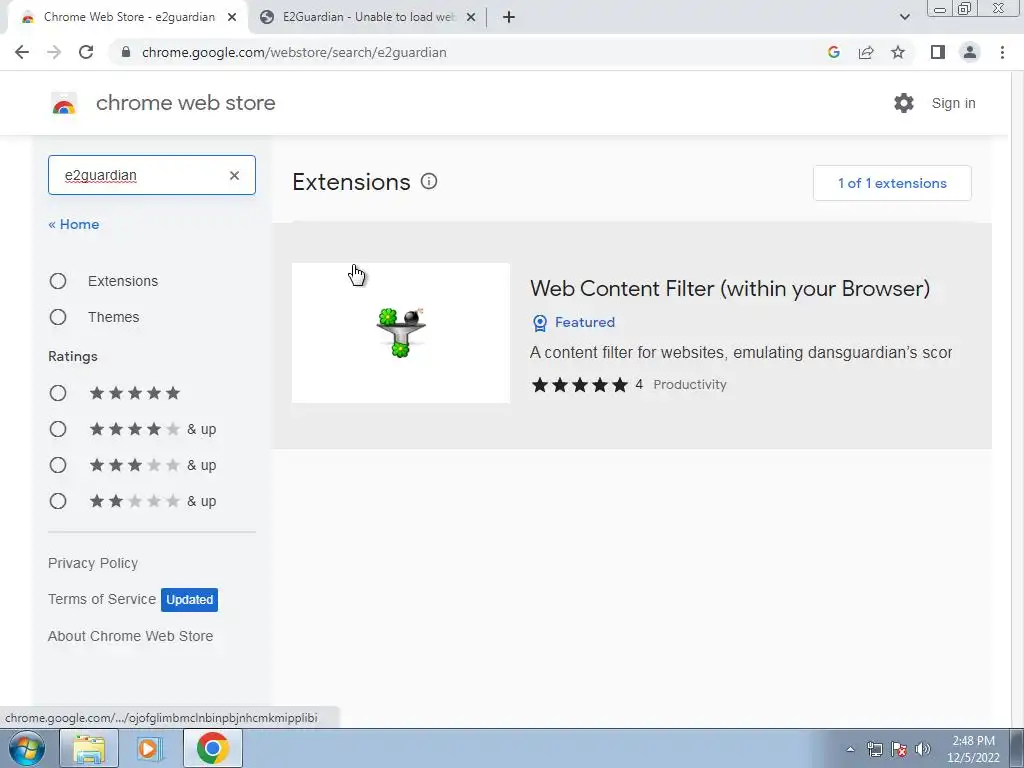Click the share page icon
This screenshot has height=768, width=1024.
click(x=866, y=52)
